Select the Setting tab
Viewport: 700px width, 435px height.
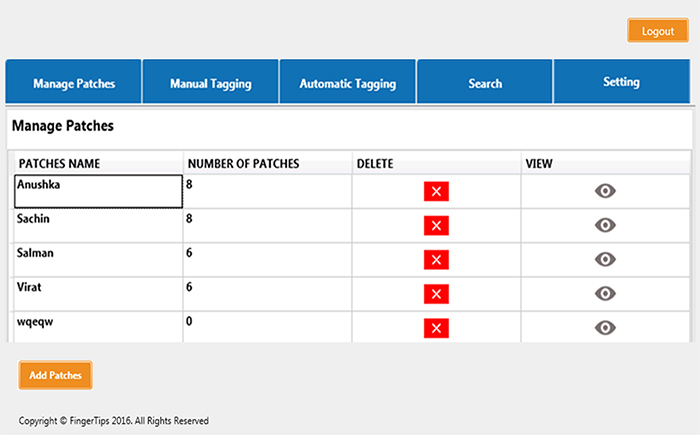pyautogui.click(x=621, y=82)
